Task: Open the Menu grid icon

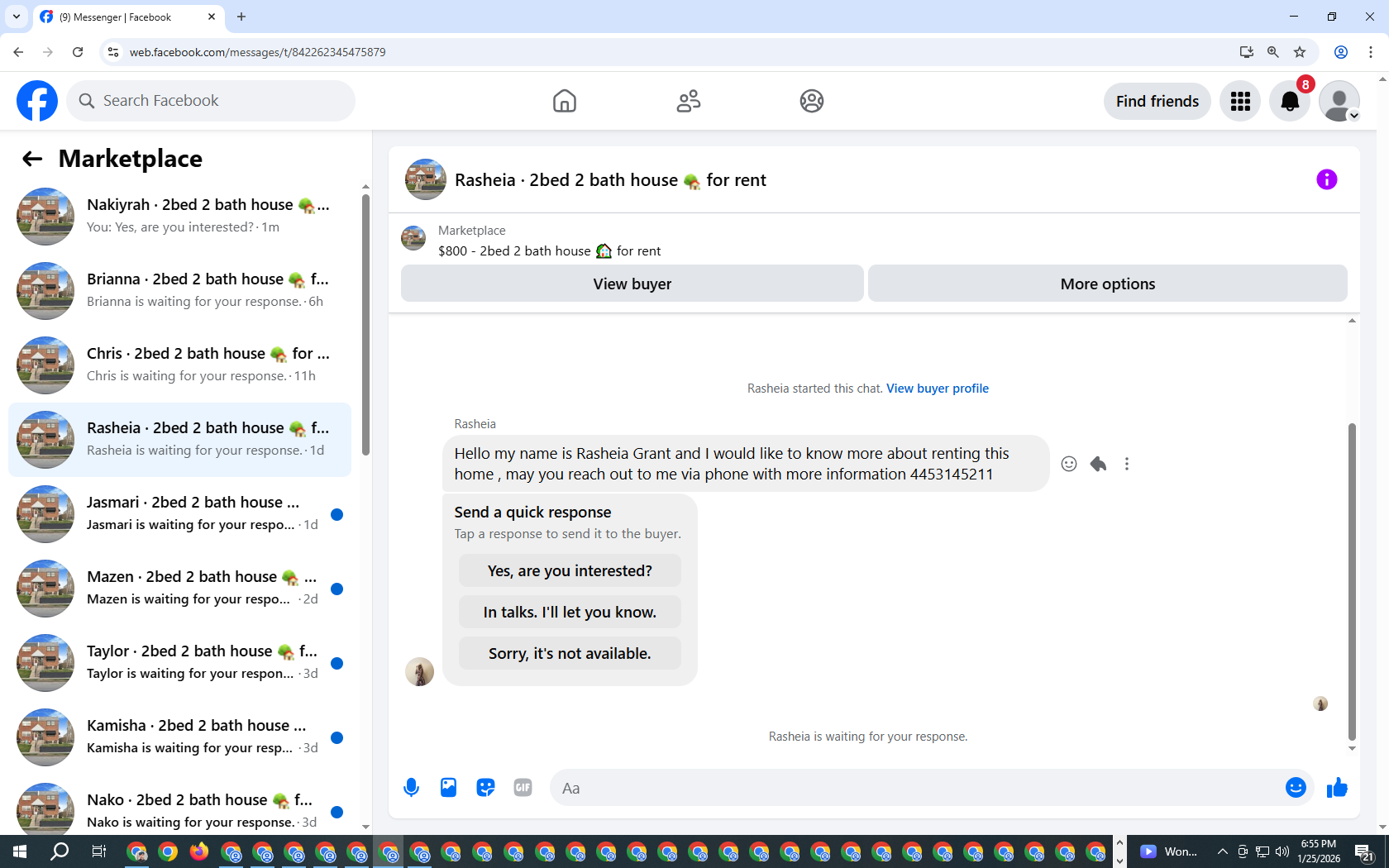Action: coord(1240,101)
